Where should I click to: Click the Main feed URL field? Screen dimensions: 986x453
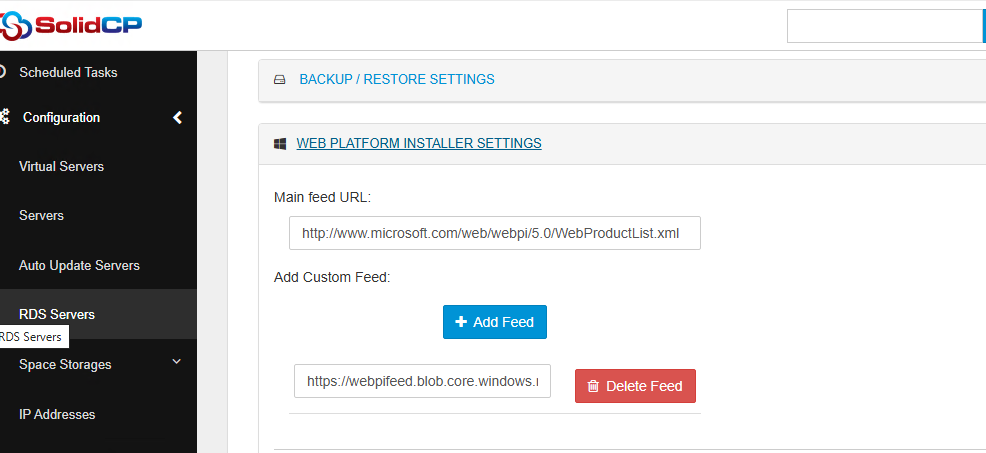click(x=494, y=233)
